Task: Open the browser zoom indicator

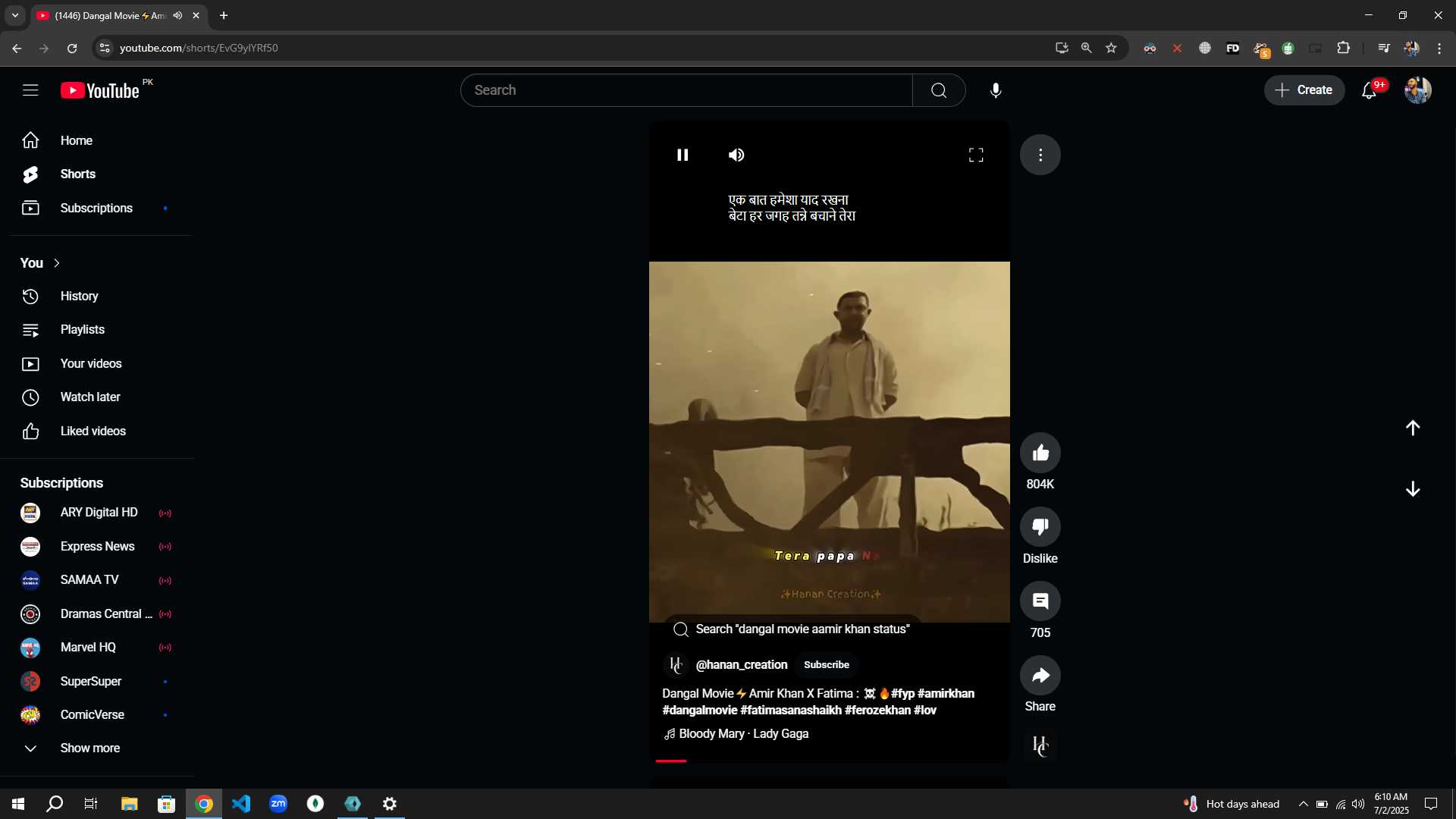Action: (x=1086, y=48)
